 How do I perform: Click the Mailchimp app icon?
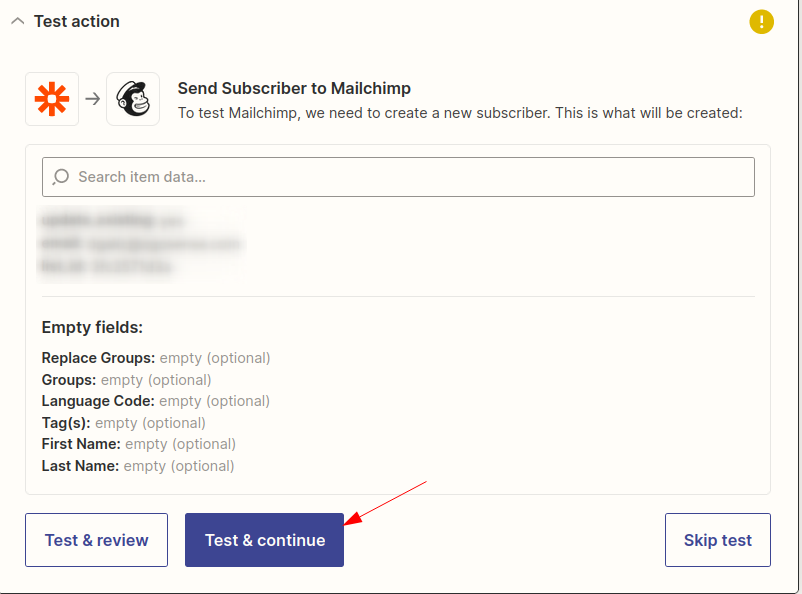pos(133,99)
